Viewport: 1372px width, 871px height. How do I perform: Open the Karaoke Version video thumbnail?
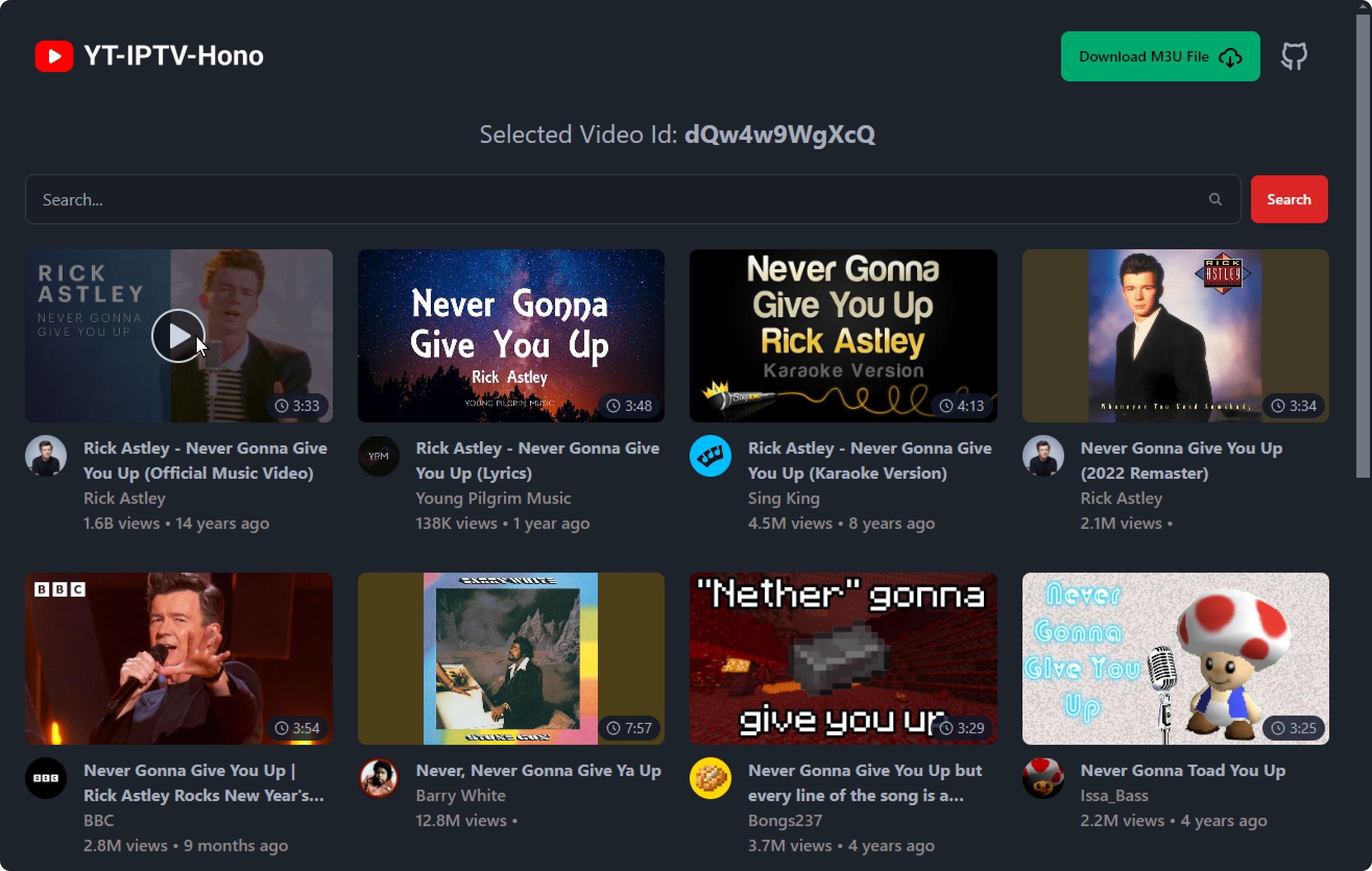843,335
